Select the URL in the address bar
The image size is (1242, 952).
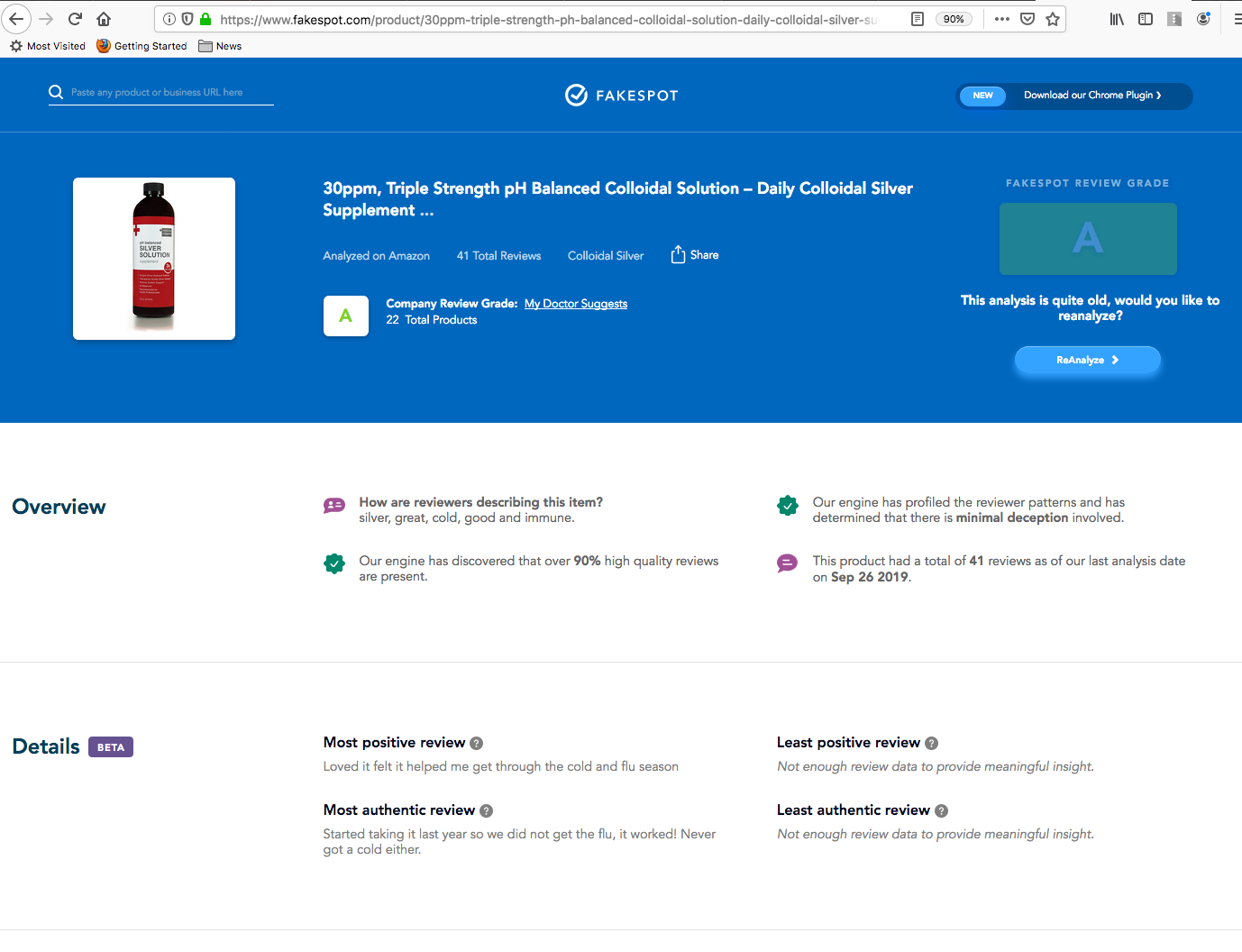[548, 19]
